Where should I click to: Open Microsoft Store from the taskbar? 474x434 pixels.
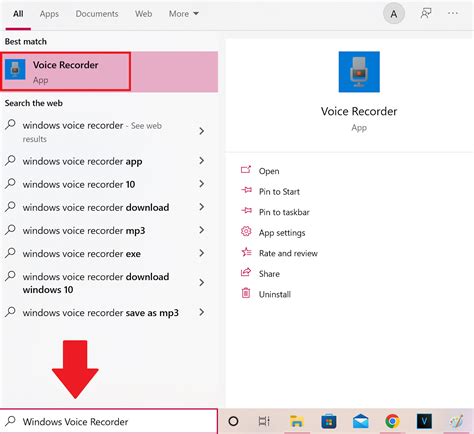point(328,421)
